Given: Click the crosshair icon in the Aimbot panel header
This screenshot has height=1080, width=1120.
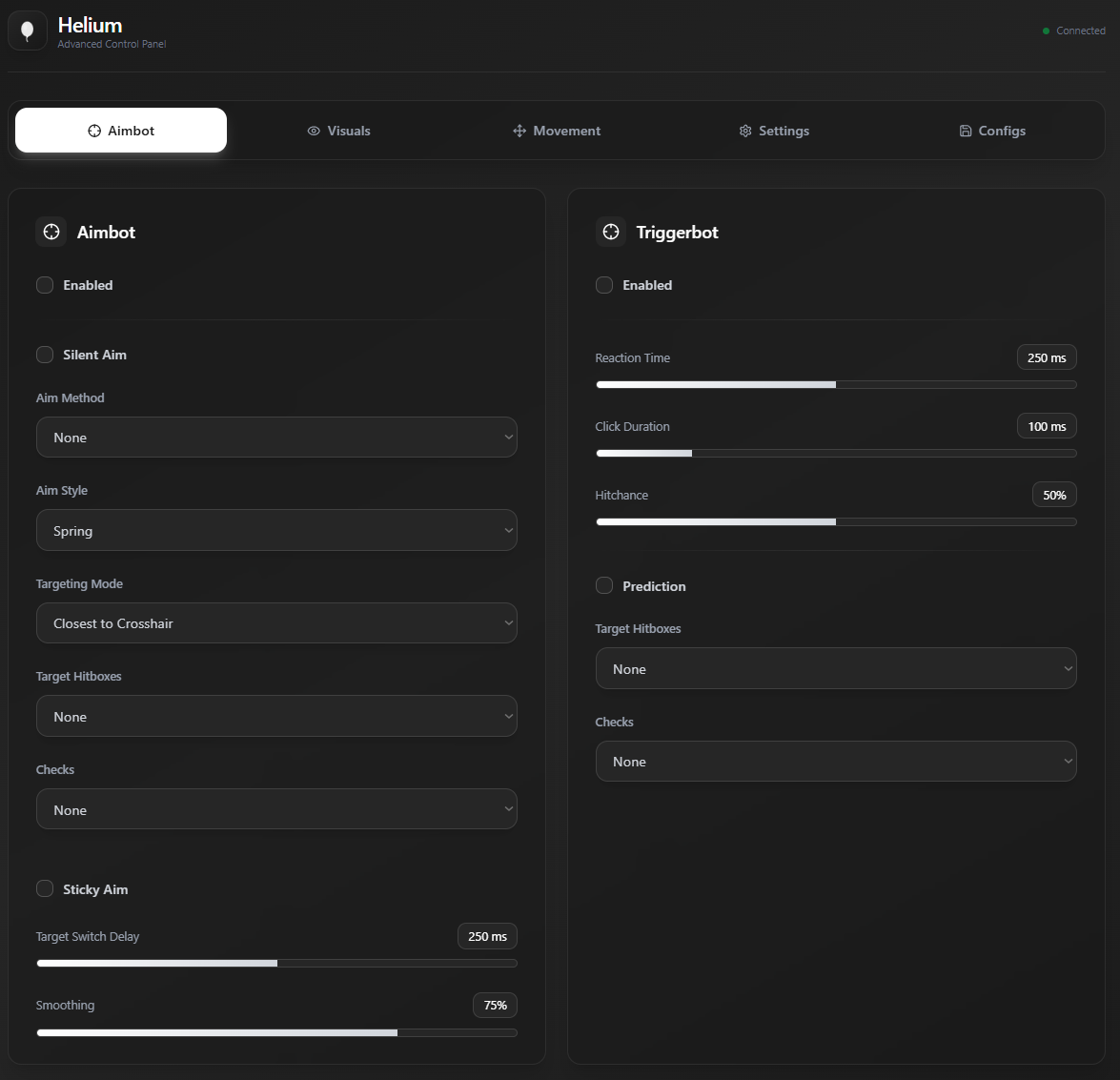Looking at the screenshot, I should point(51,231).
